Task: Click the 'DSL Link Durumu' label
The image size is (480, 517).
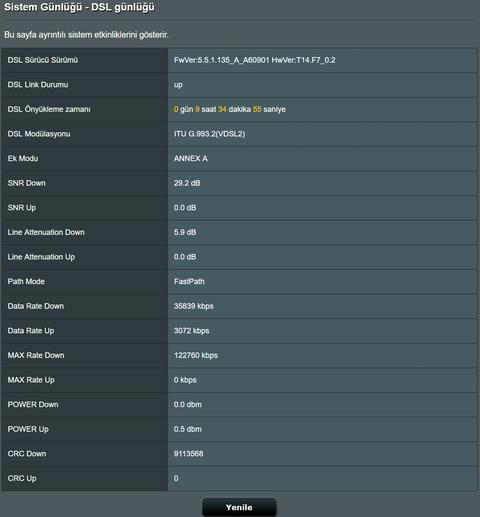Action: 38,85
